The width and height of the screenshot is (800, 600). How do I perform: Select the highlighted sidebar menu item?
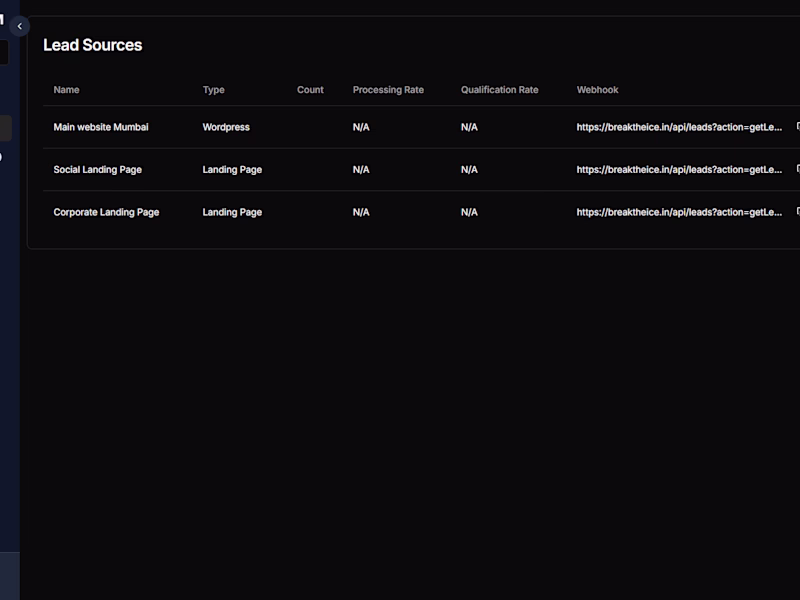[5, 128]
